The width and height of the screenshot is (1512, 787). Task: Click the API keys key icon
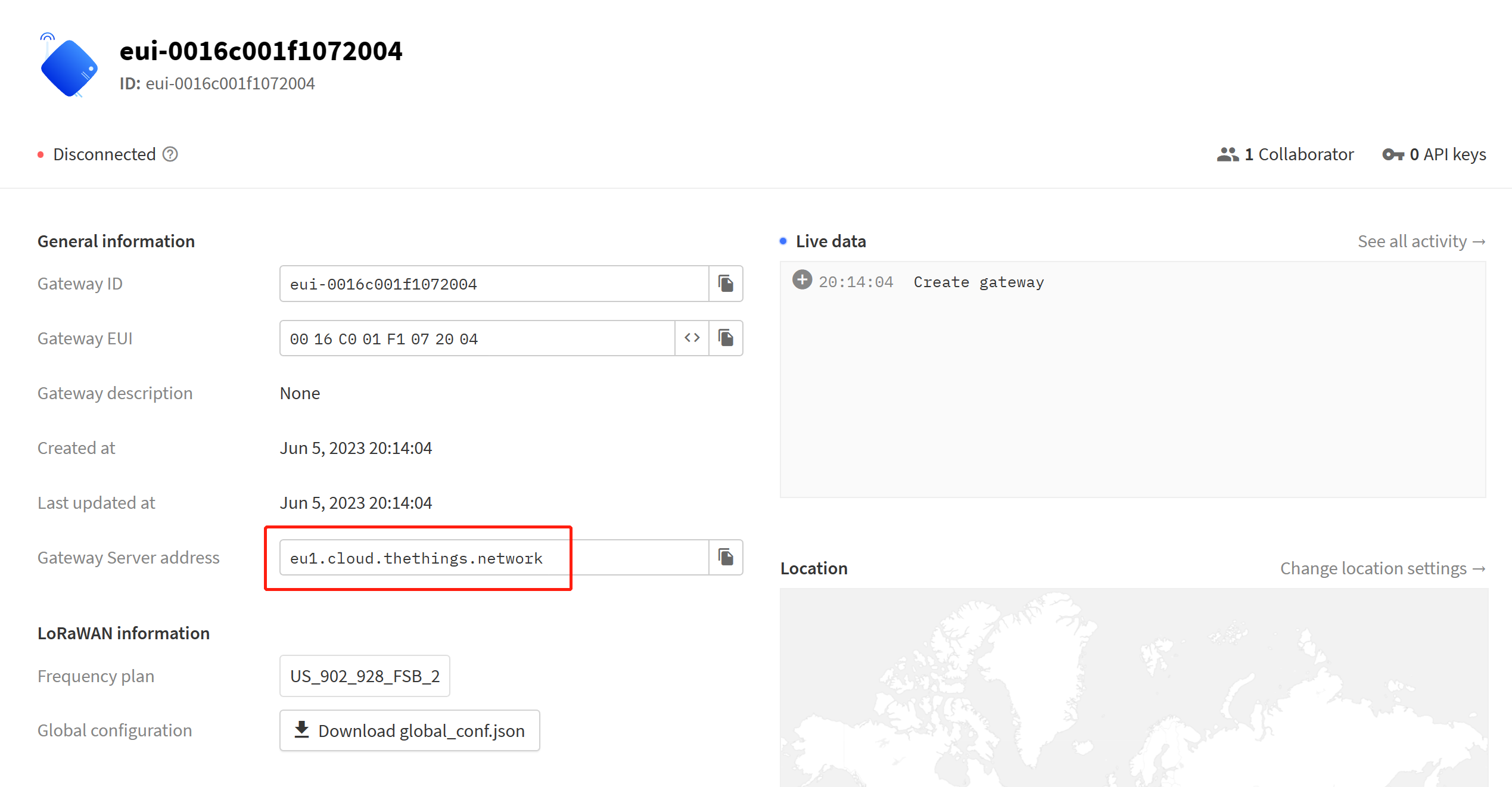point(1393,154)
